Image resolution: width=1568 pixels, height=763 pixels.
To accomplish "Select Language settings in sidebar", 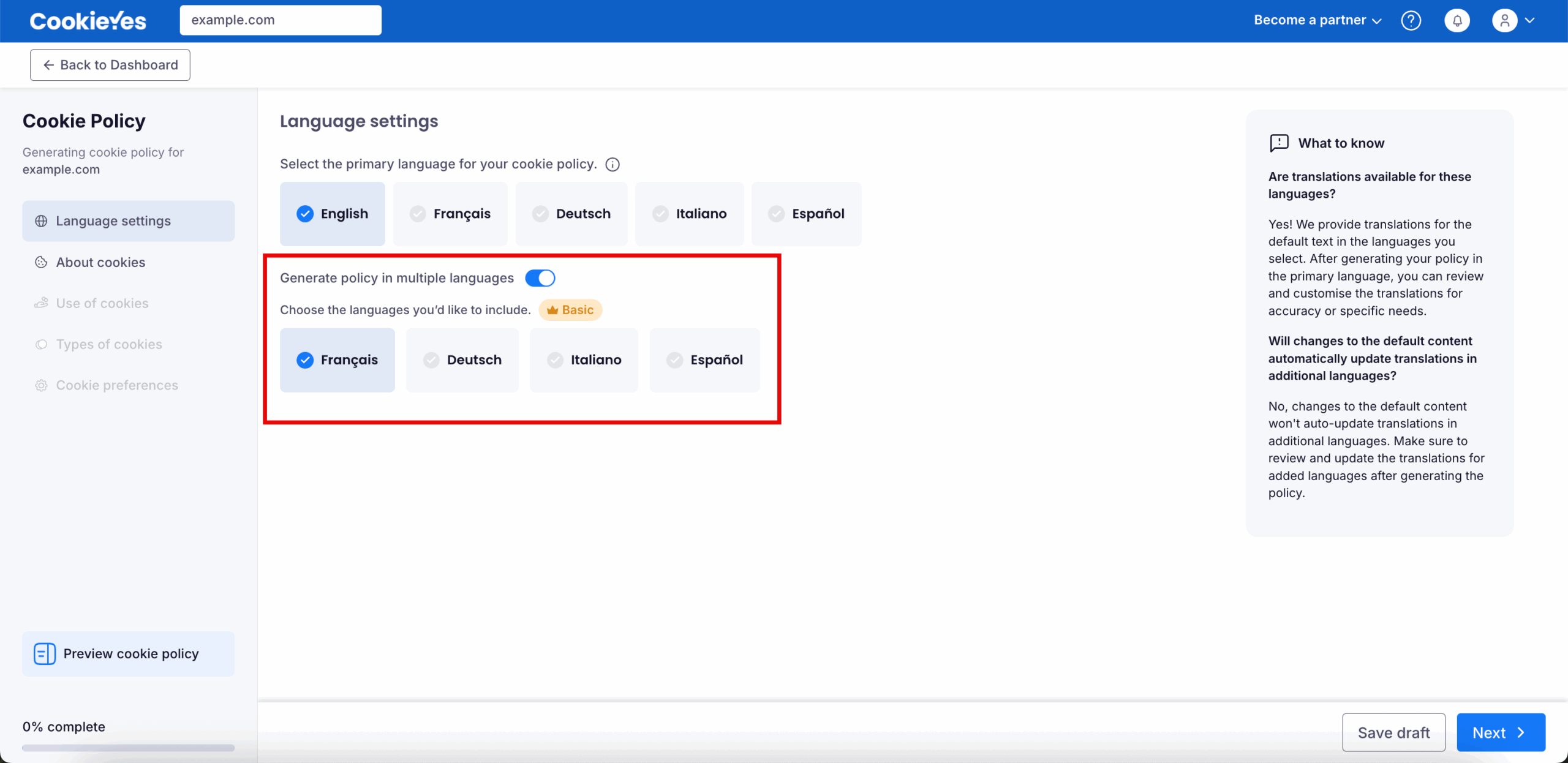I will pos(113,221).
